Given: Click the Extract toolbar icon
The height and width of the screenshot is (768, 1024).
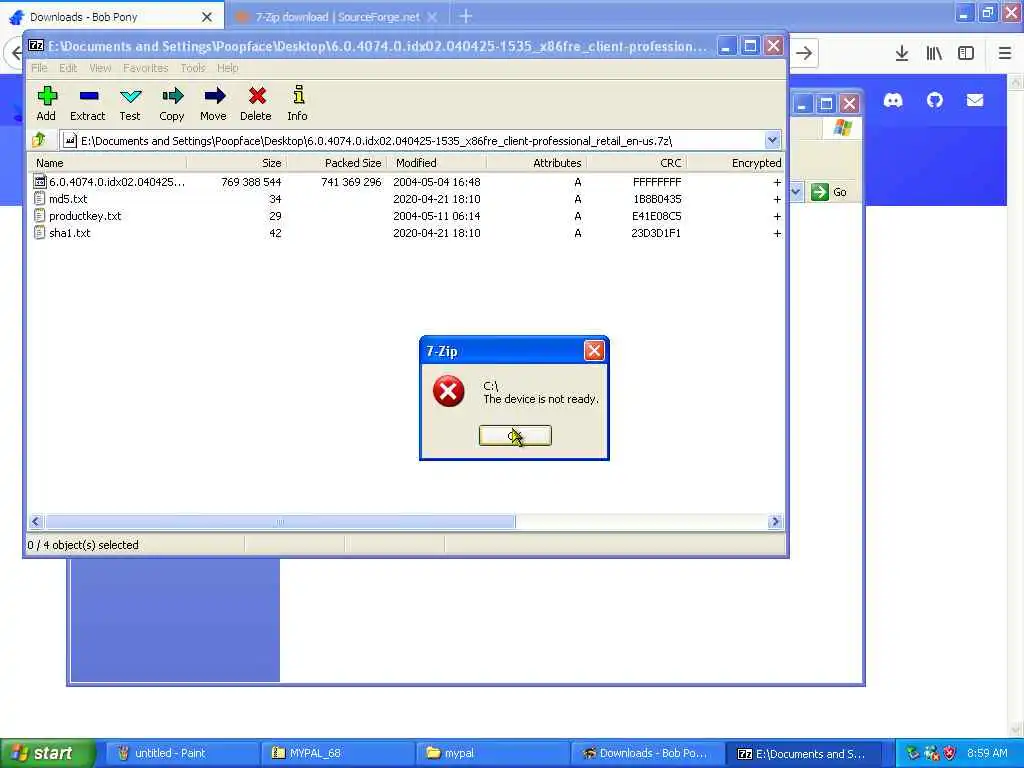Looking at the screenshot, I should tap(88, 103).
